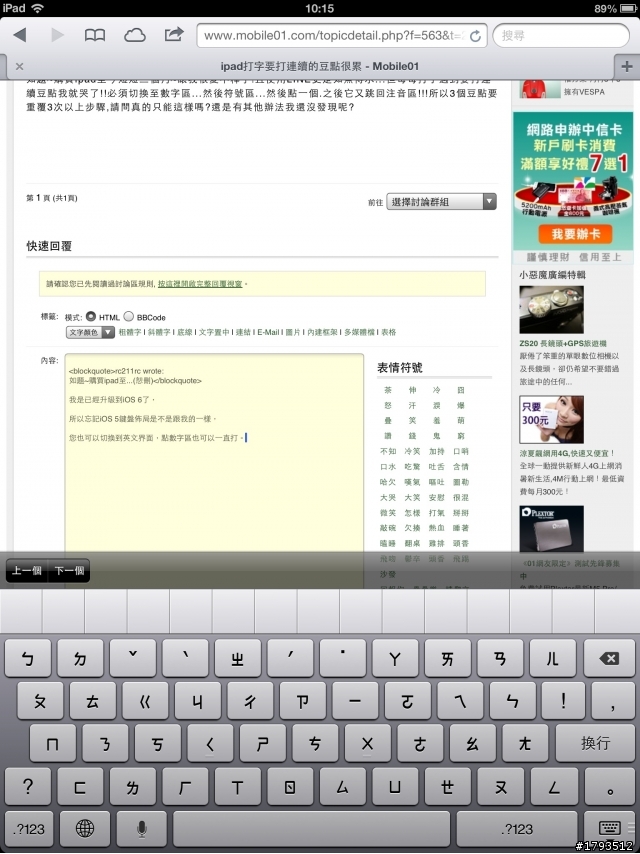Close the Mobile01 tab with the x
The width and height of the screenshot is (640, 854).
tap(20, 66)
